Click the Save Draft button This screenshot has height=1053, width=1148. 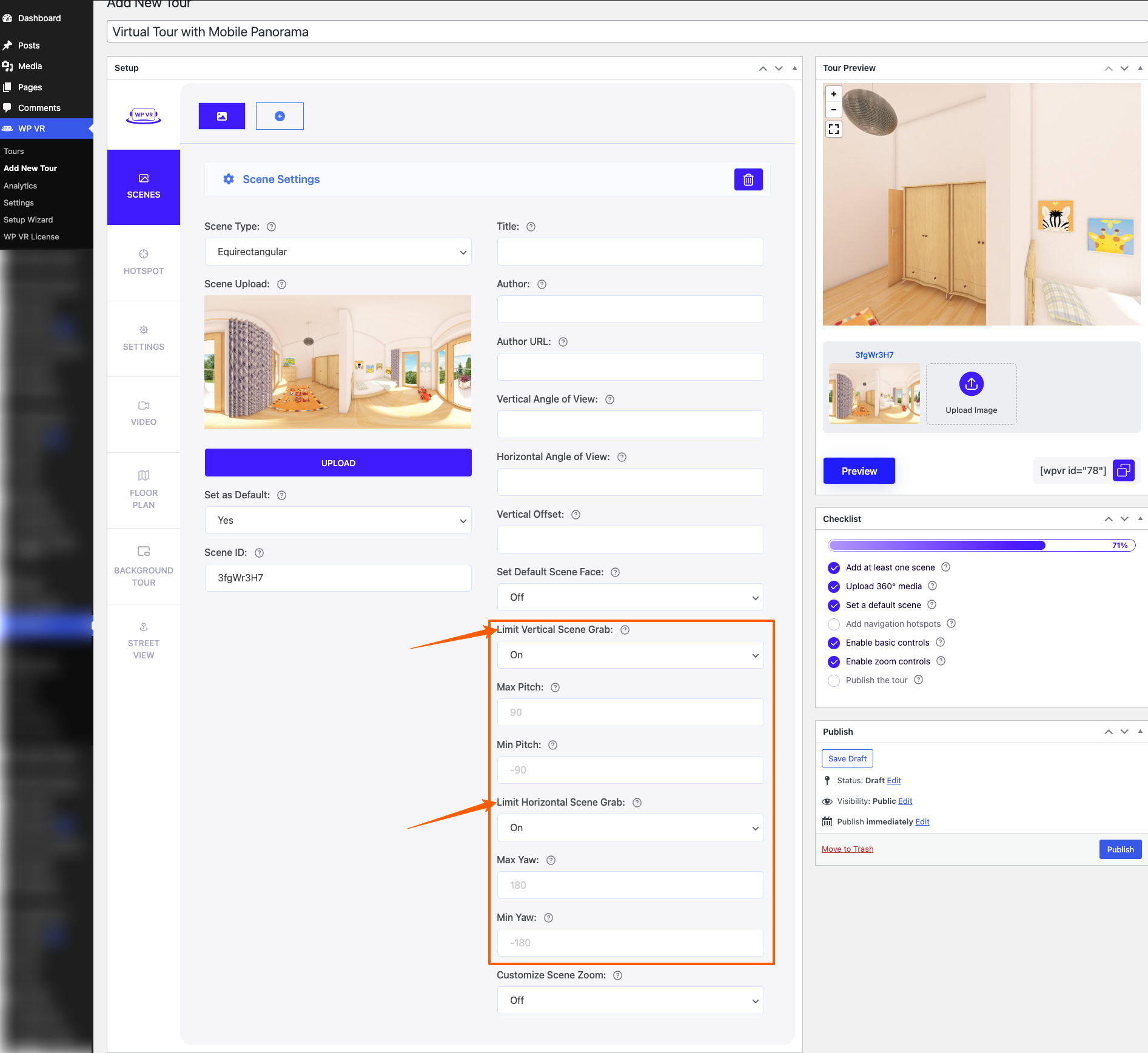847,758
